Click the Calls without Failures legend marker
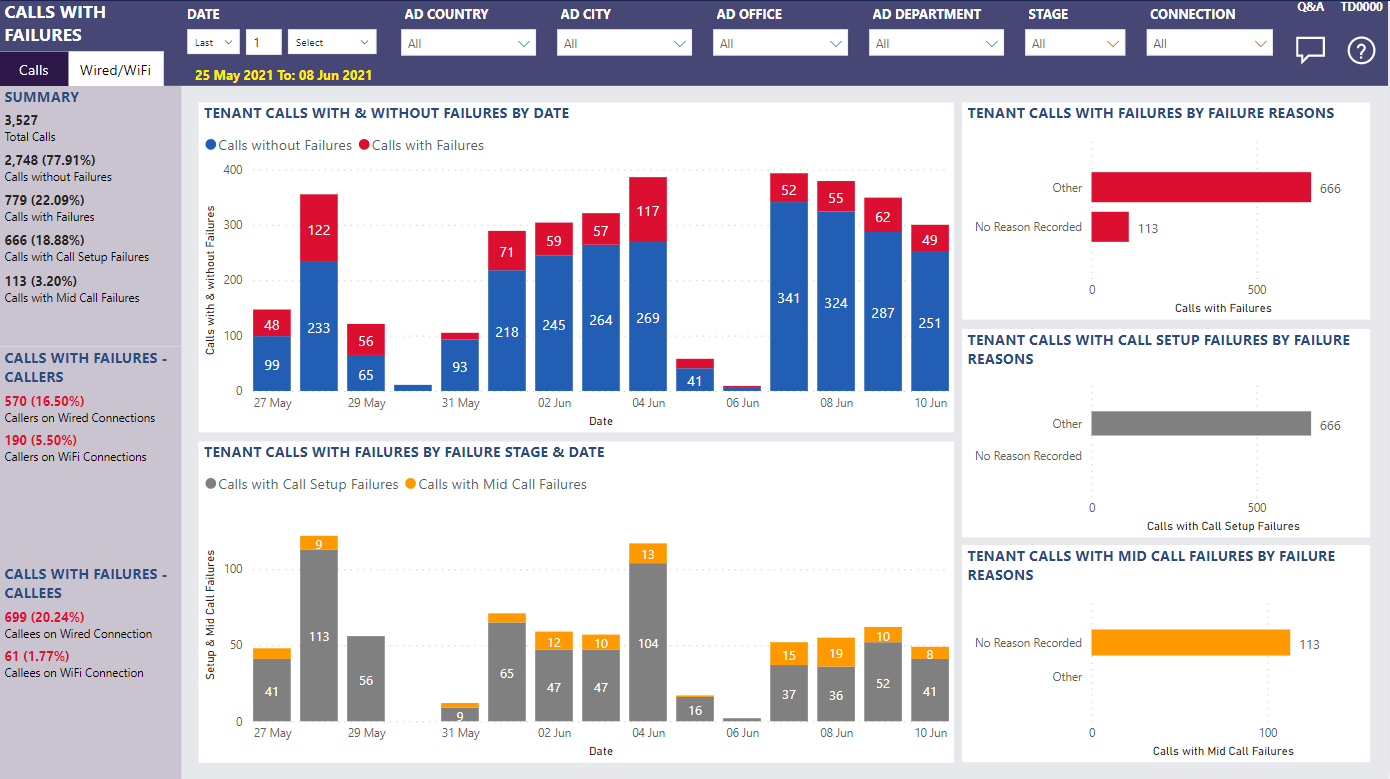The image size is (1390, 779). [211, 145]
